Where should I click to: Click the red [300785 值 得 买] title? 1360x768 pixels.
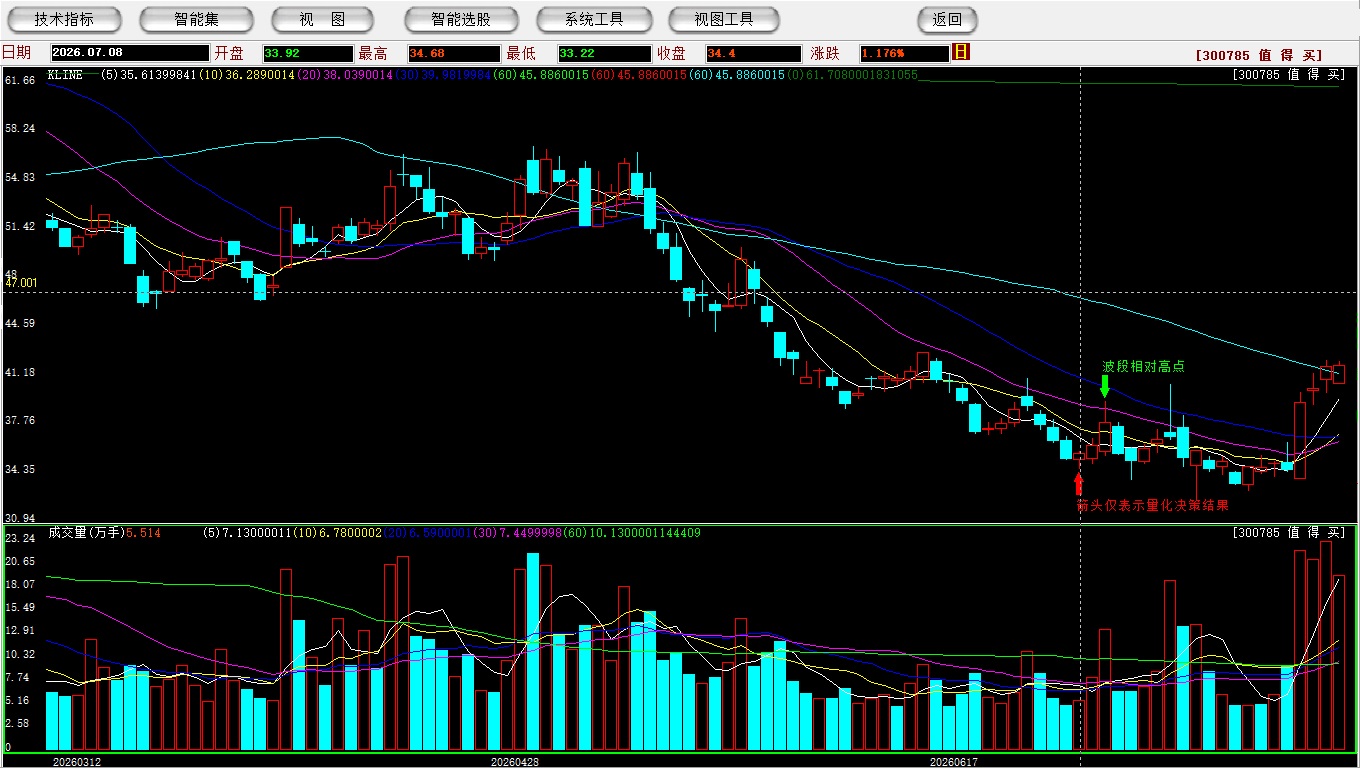tap(1259, 55)
